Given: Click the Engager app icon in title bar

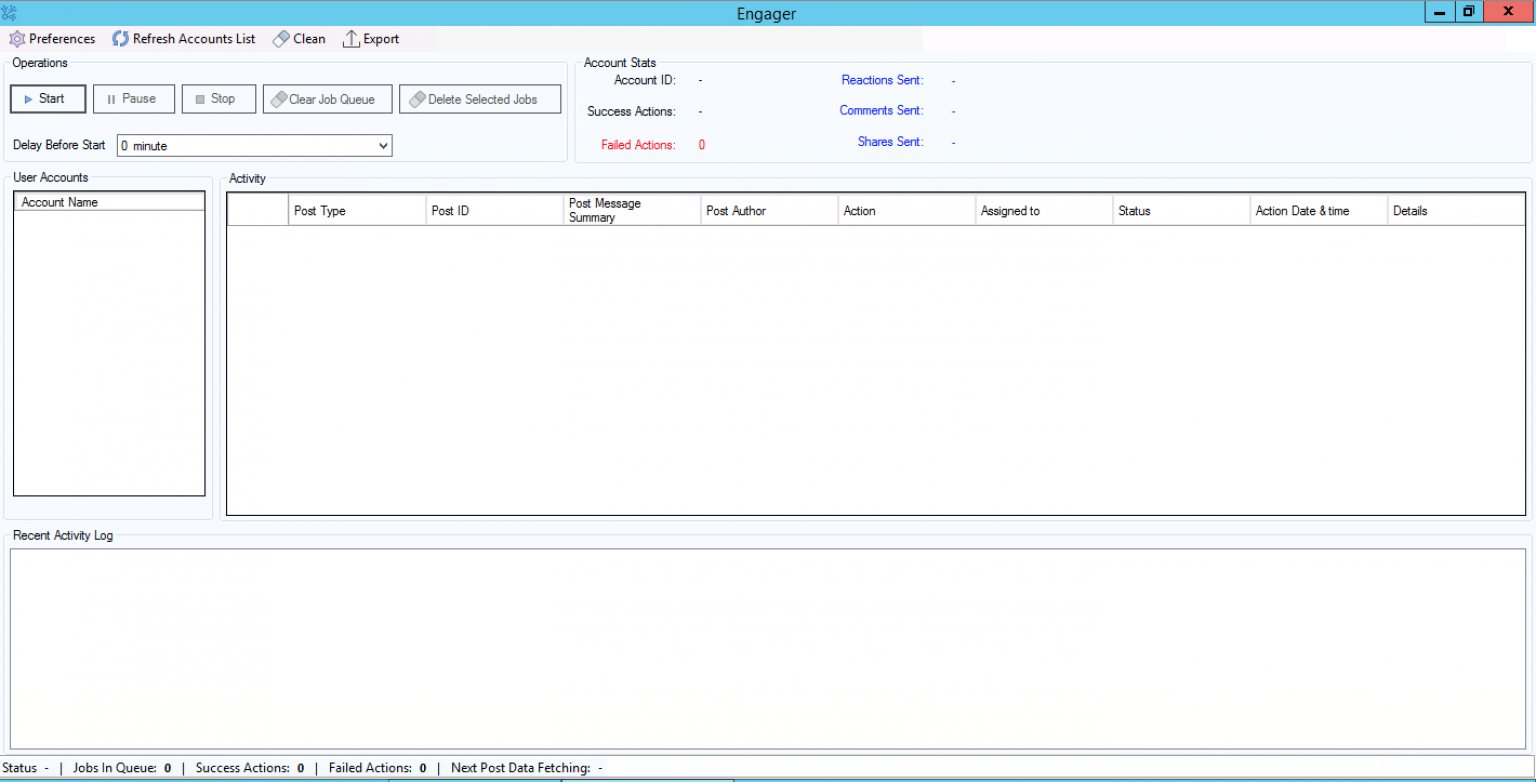Looking at the screenshot, I should pyautogui.click(x=10, y=13).
